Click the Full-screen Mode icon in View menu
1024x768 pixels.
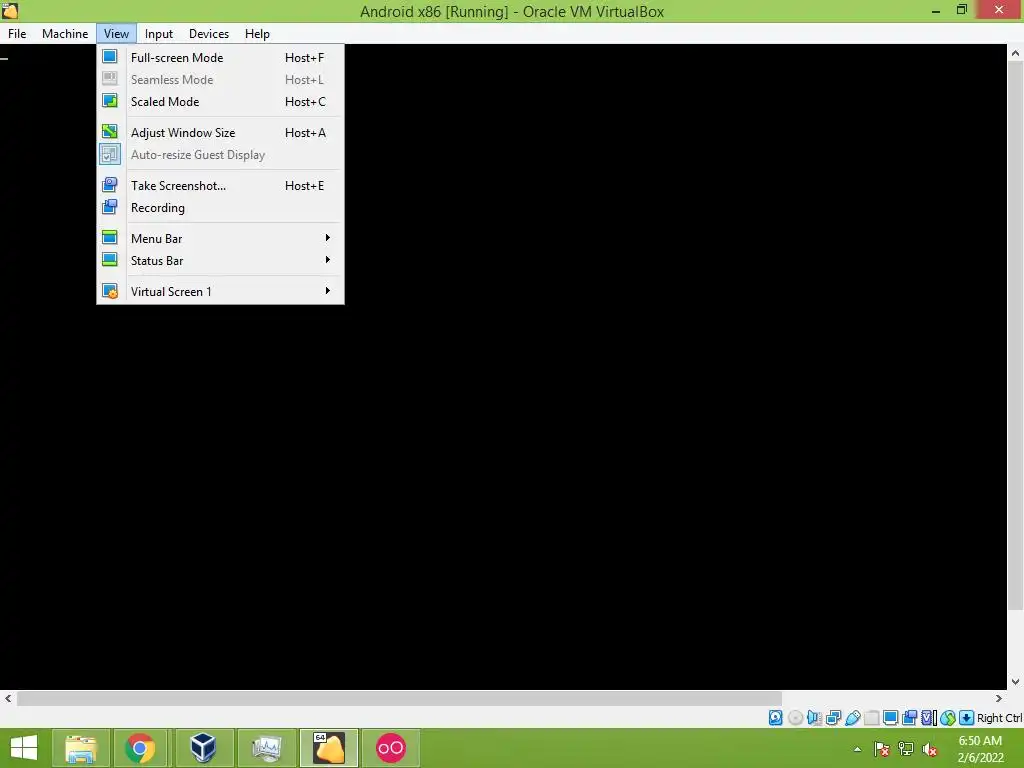(x=110, y=57)
